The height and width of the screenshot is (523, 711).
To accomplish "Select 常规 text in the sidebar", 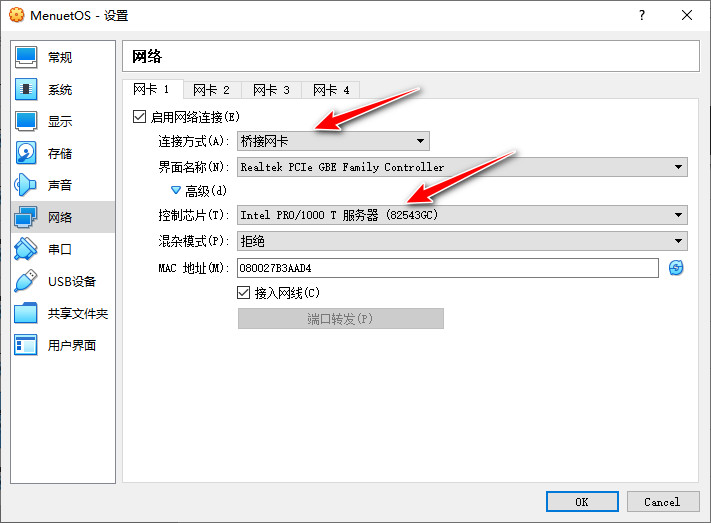I will click(60, 58).
